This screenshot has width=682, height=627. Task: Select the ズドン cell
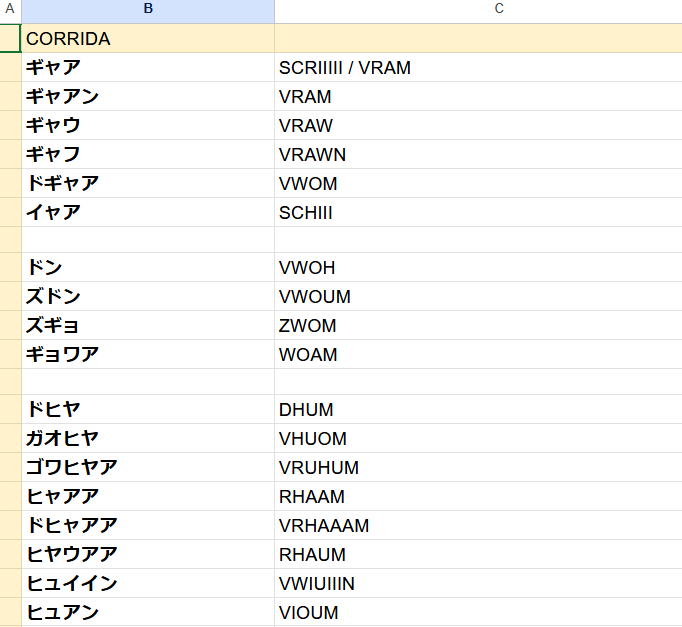pos(148,297)
